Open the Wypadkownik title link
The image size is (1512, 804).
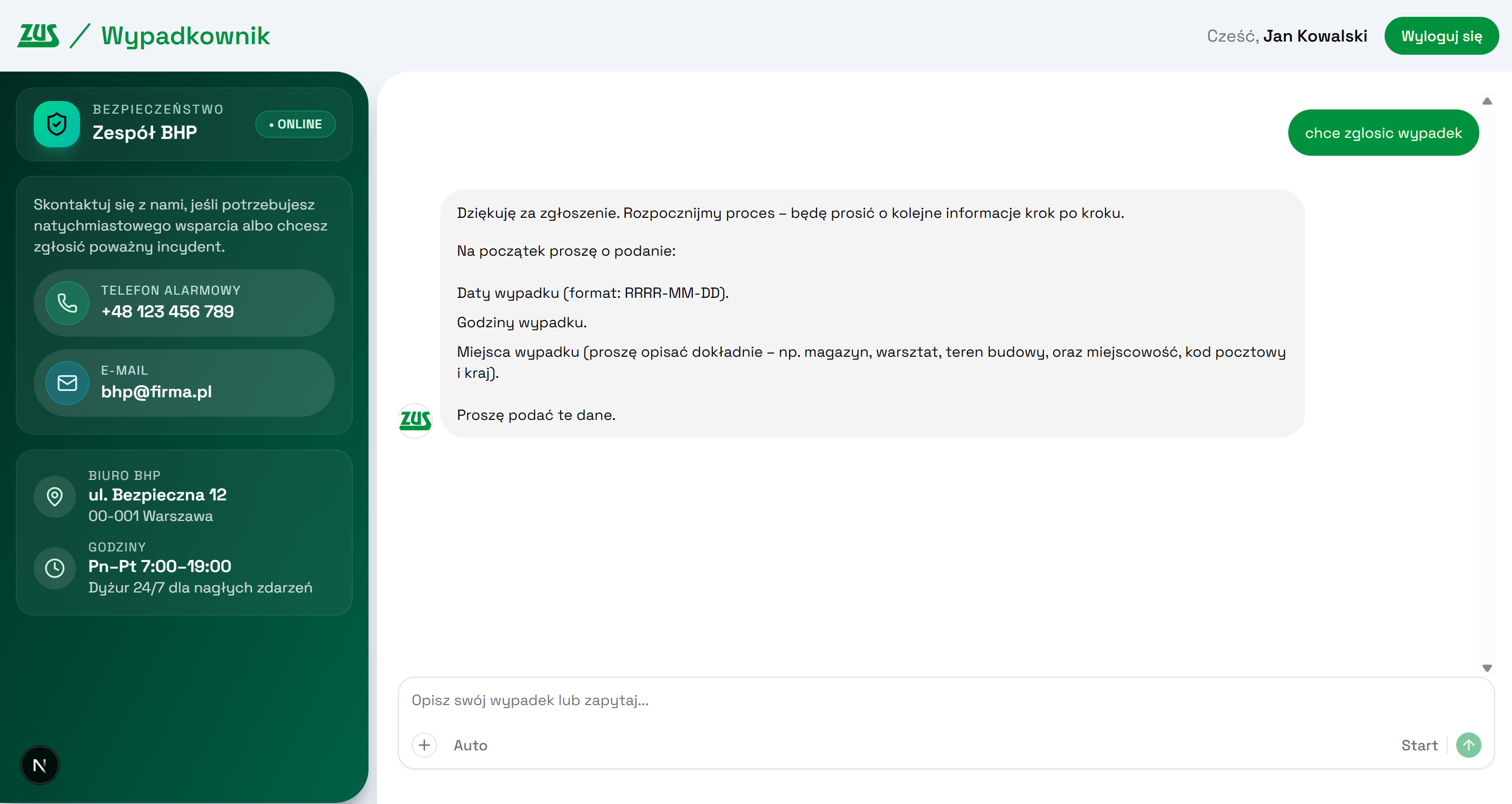[185, 36]
